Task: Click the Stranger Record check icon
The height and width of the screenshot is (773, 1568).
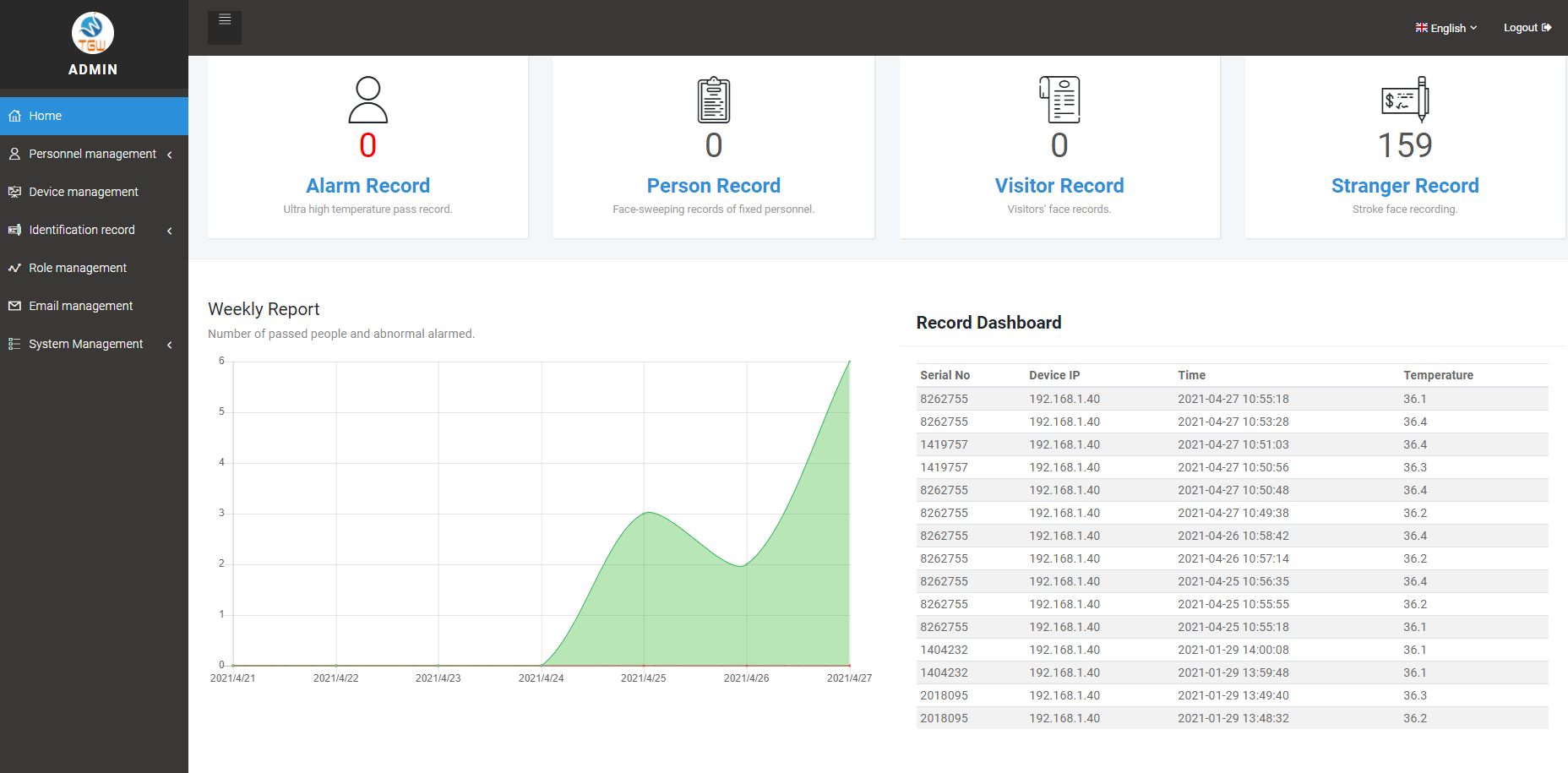Action: 1405,100
